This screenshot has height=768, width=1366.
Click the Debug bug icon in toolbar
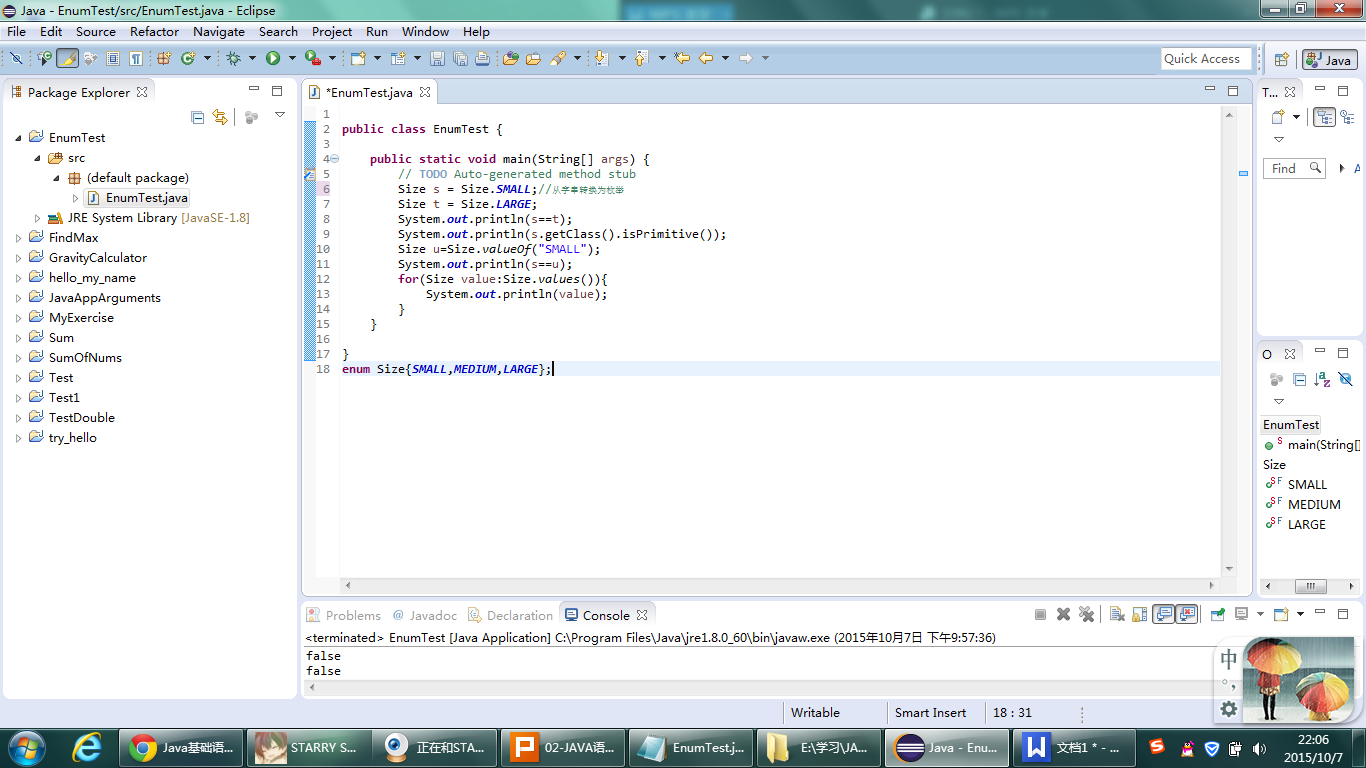coord(233,58)
